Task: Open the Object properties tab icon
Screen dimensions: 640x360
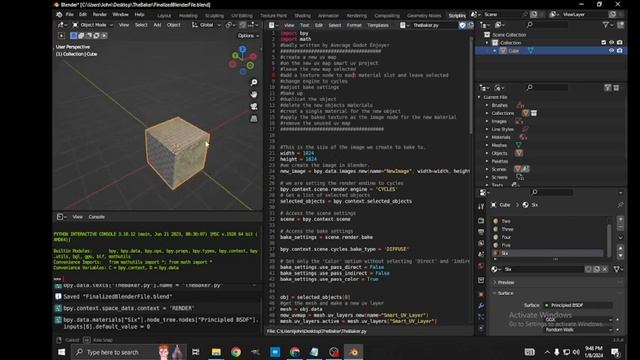Action: click(x=481, y=294)
